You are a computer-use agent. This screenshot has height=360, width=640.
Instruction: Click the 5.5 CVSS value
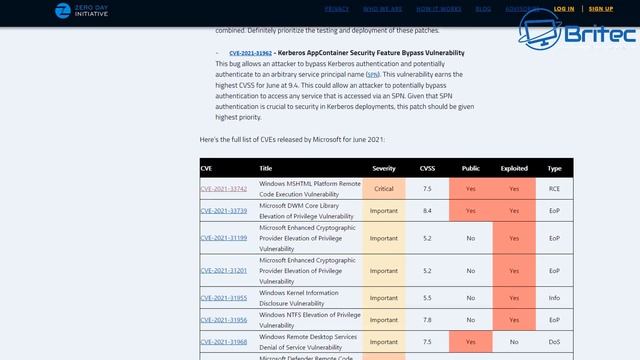tap(427, 298)
